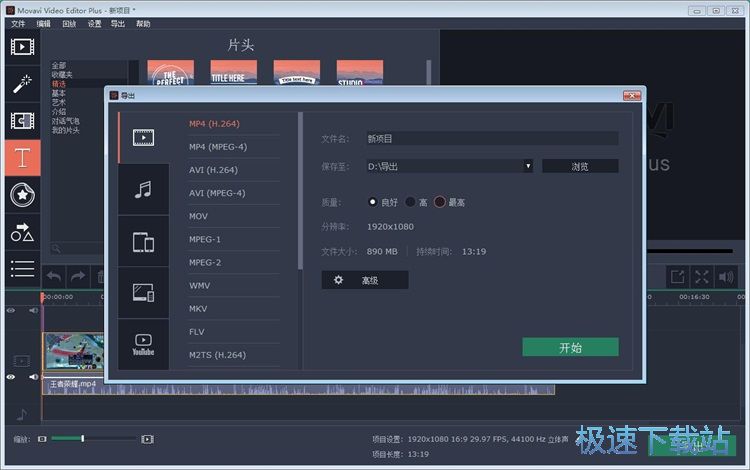Open the Settings menu
This screenshot has width=750, height=470.
(94, 23)
